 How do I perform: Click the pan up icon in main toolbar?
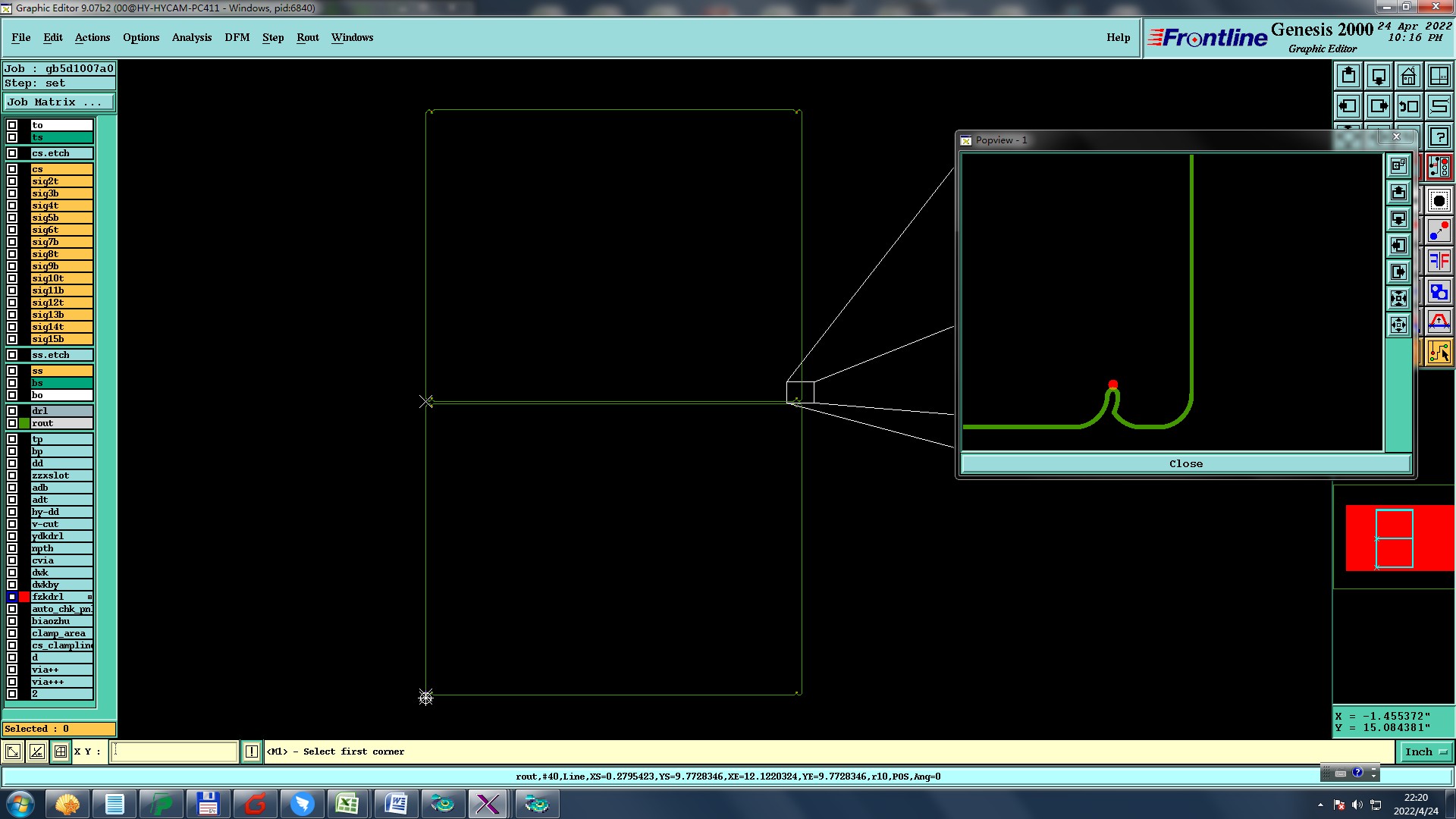click(1348, 76)
